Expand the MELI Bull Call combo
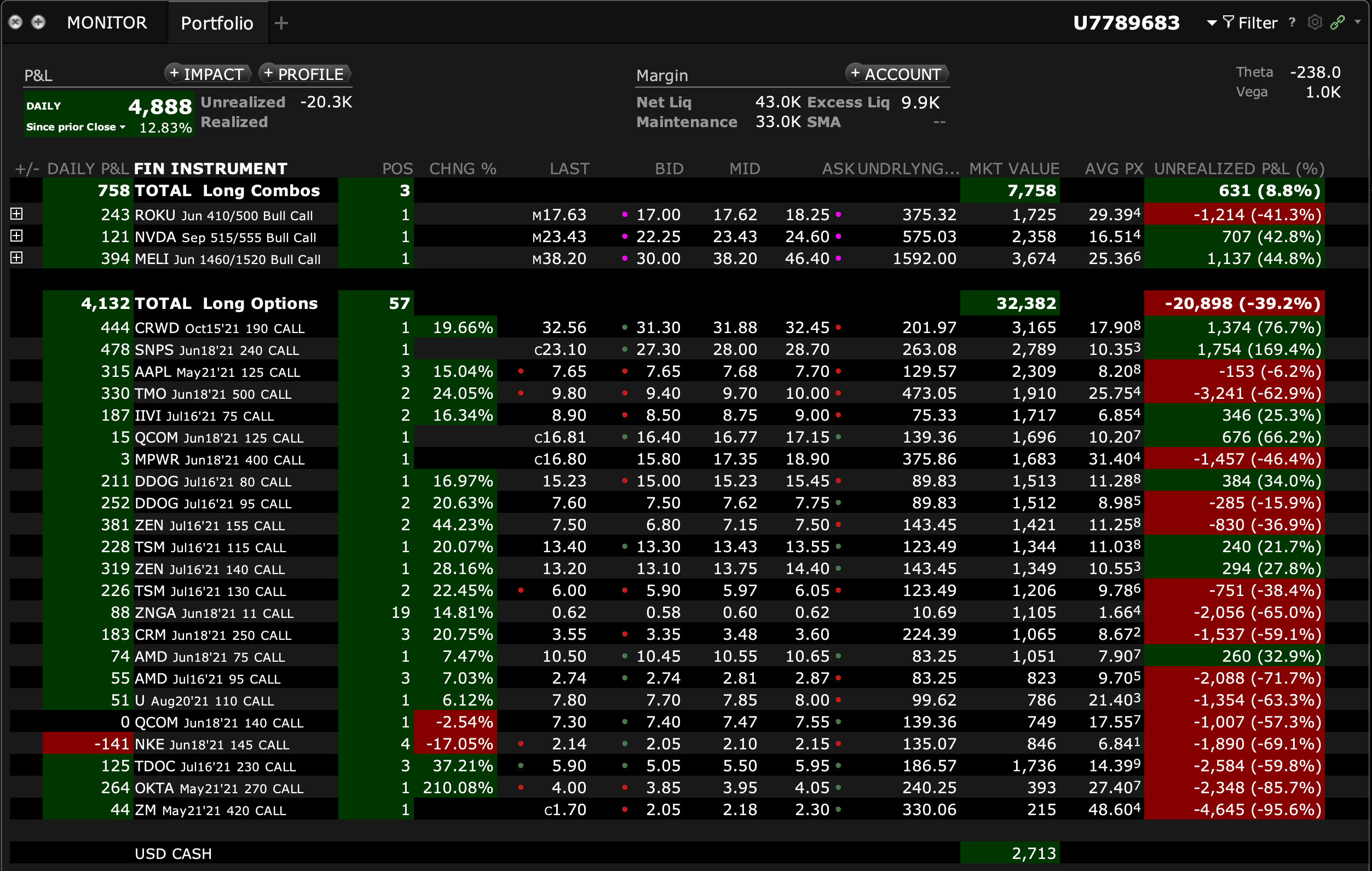Image resolution: width=1372 pixels, height=871 pixels. click(x=16, y=257)
